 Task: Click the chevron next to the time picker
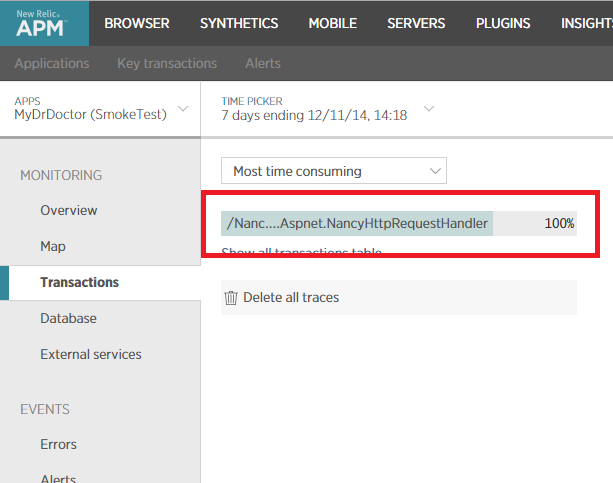click(429, 108)
